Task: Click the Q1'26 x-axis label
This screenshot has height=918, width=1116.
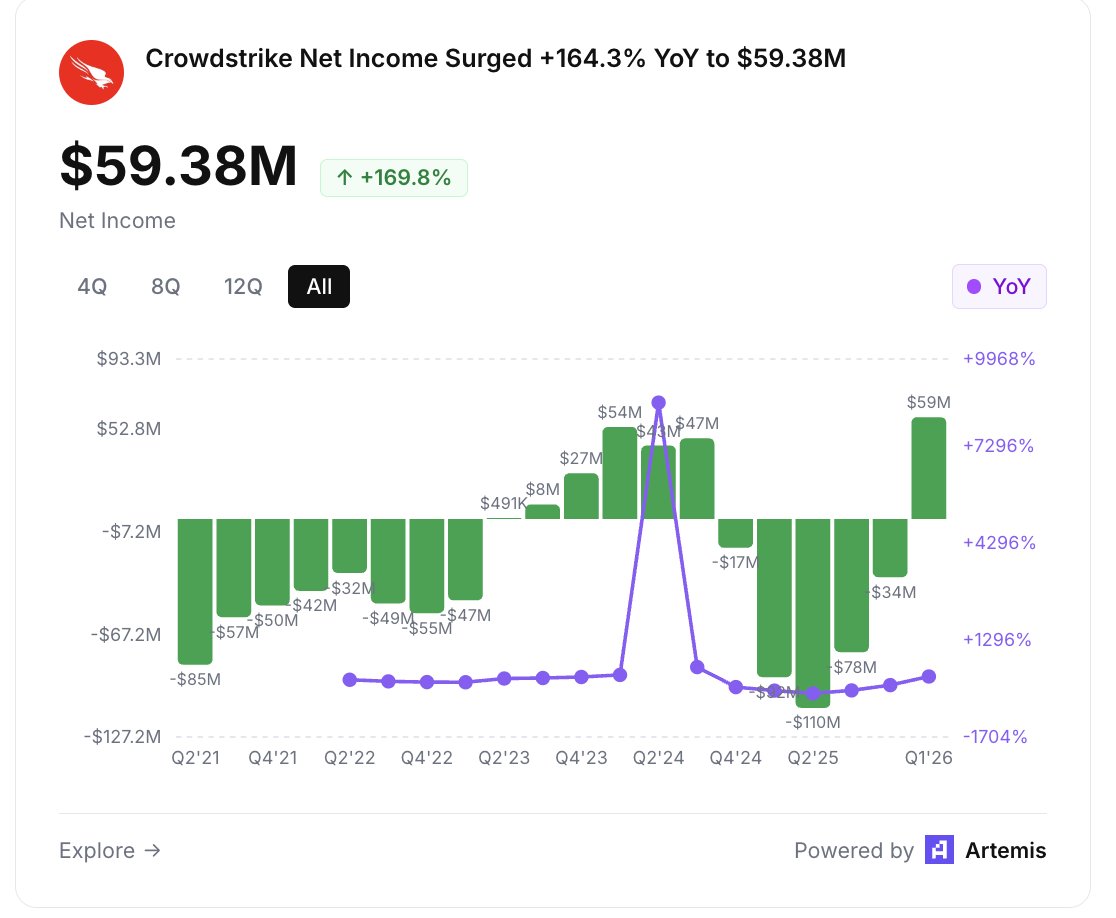Action: 929,758
